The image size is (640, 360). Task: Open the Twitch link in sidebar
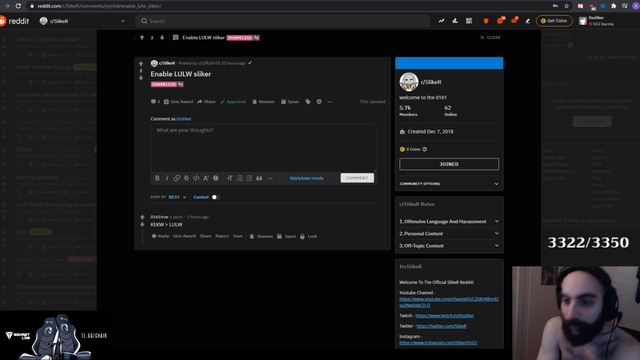[x=444, y=316]
